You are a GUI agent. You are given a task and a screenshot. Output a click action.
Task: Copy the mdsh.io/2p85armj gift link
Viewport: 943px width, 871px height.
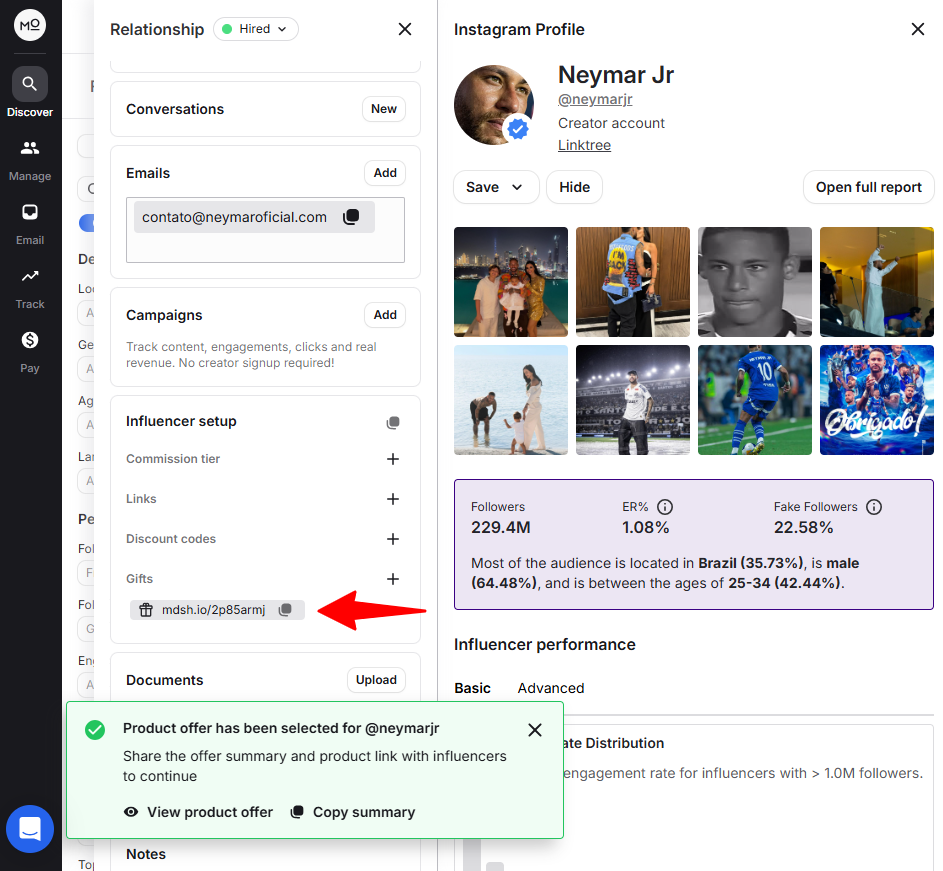click(286, 610)
